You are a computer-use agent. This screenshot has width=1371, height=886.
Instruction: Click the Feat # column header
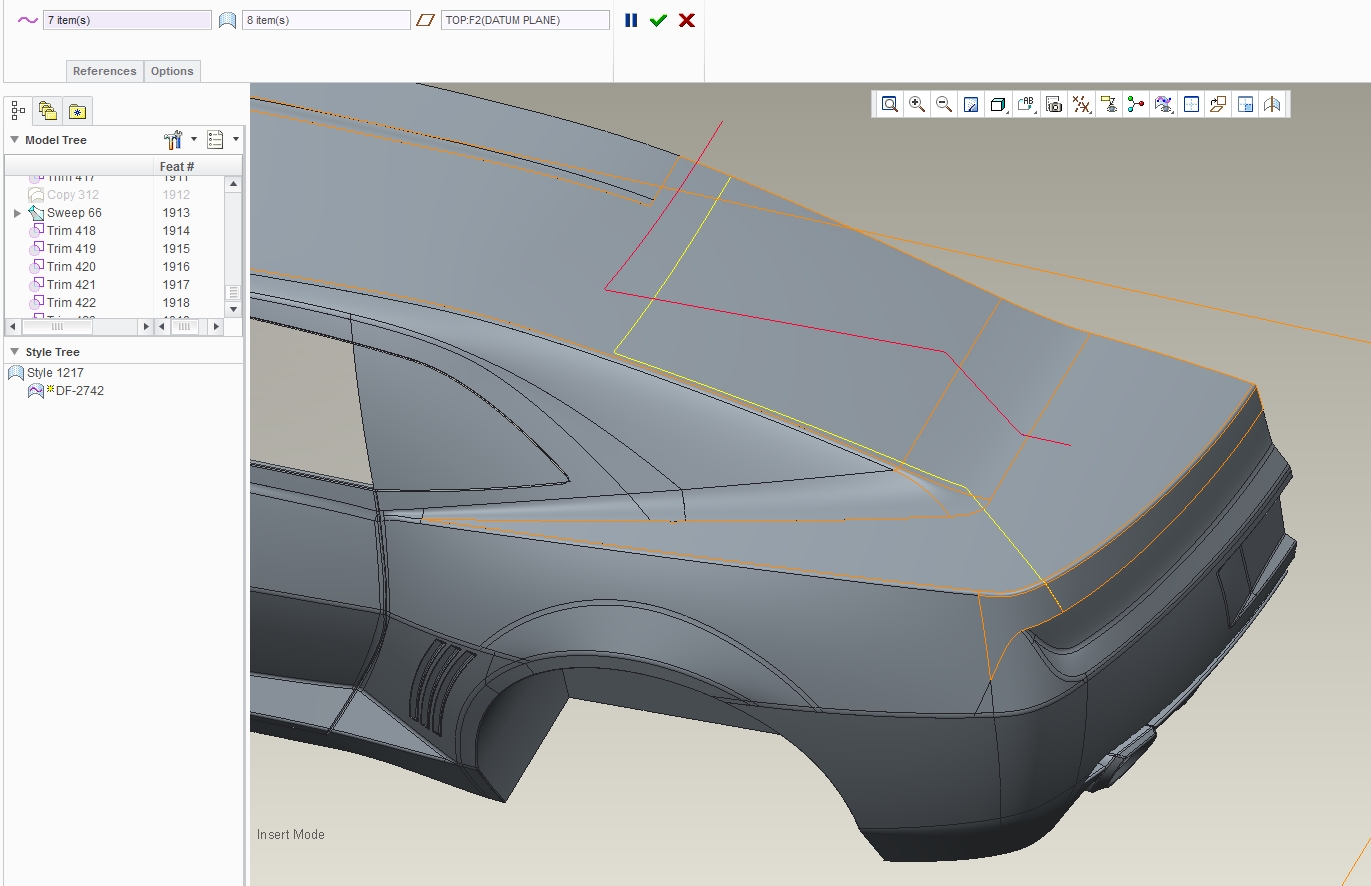(177, 166)
